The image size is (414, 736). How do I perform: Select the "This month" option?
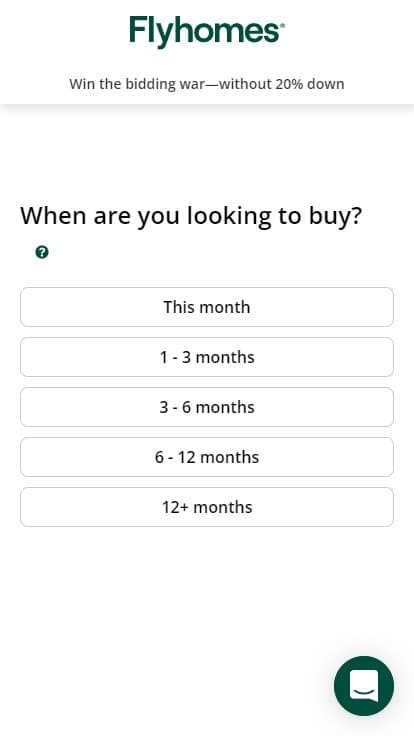coord(207,307)
